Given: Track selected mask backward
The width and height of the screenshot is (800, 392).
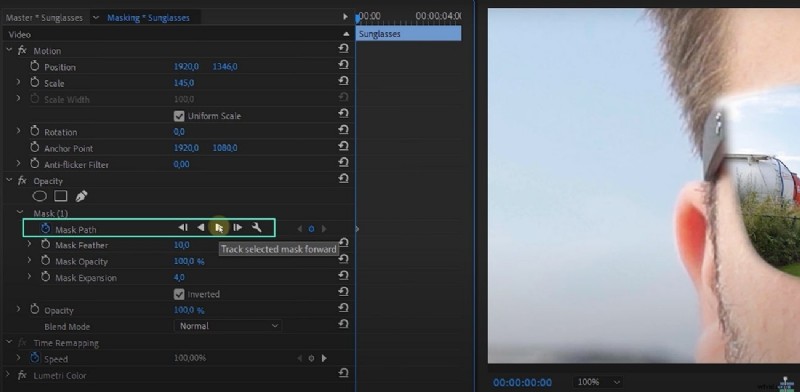Looking at the screenshot, I should coord(201,228).
